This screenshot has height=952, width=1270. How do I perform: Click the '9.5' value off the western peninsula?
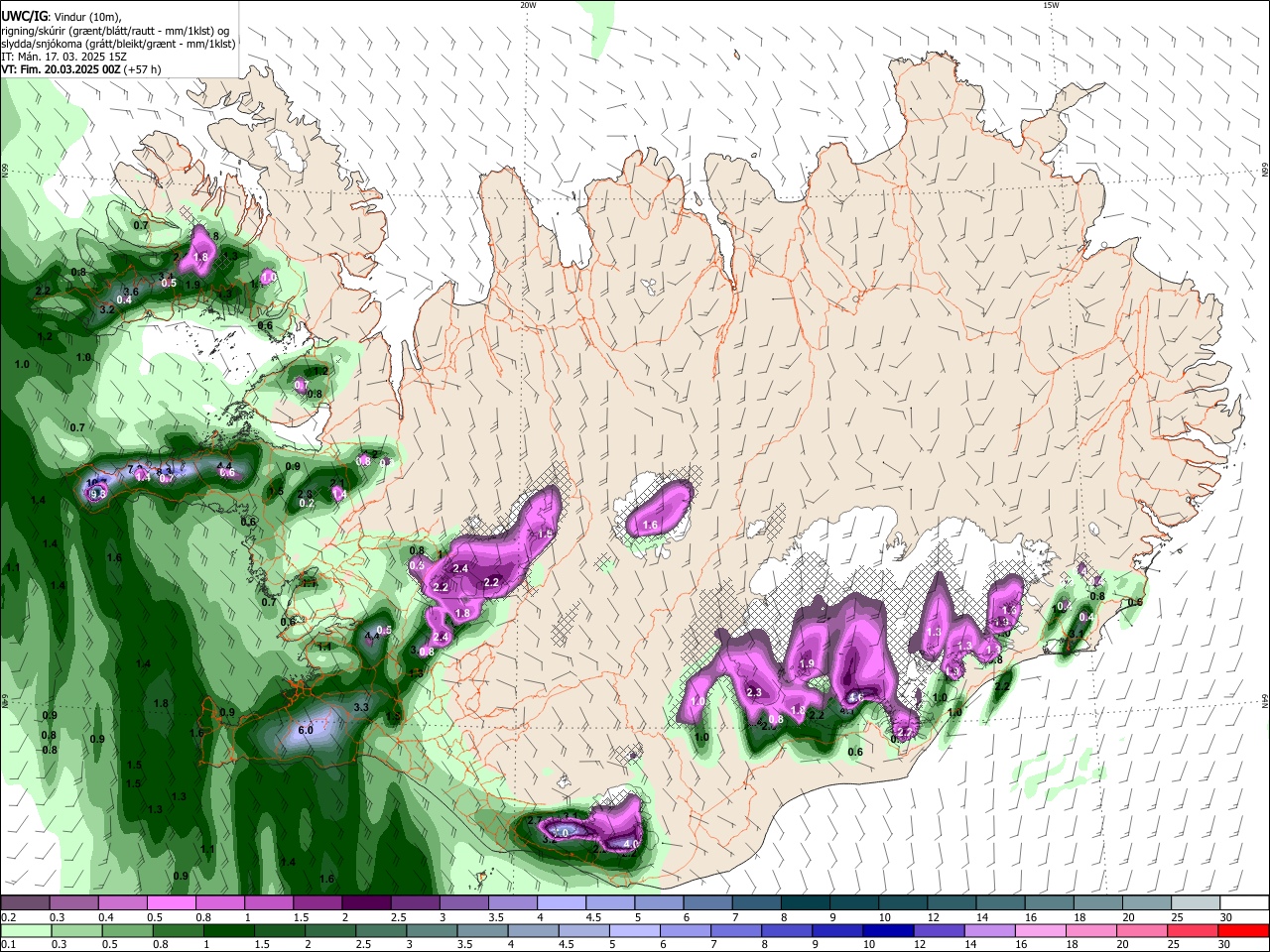(97, 493)
